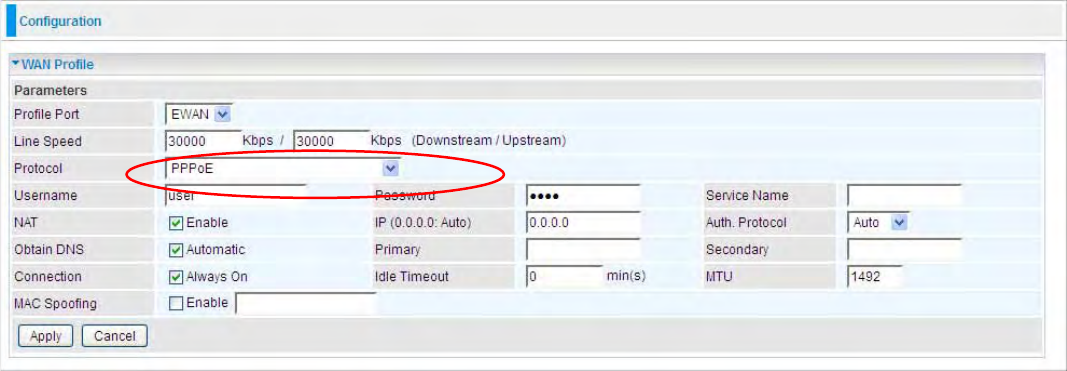Toggle the NAT Enable checkbox
This screenshot has width=1067, height=371.
pyautogui.click(x=176, y=223)
